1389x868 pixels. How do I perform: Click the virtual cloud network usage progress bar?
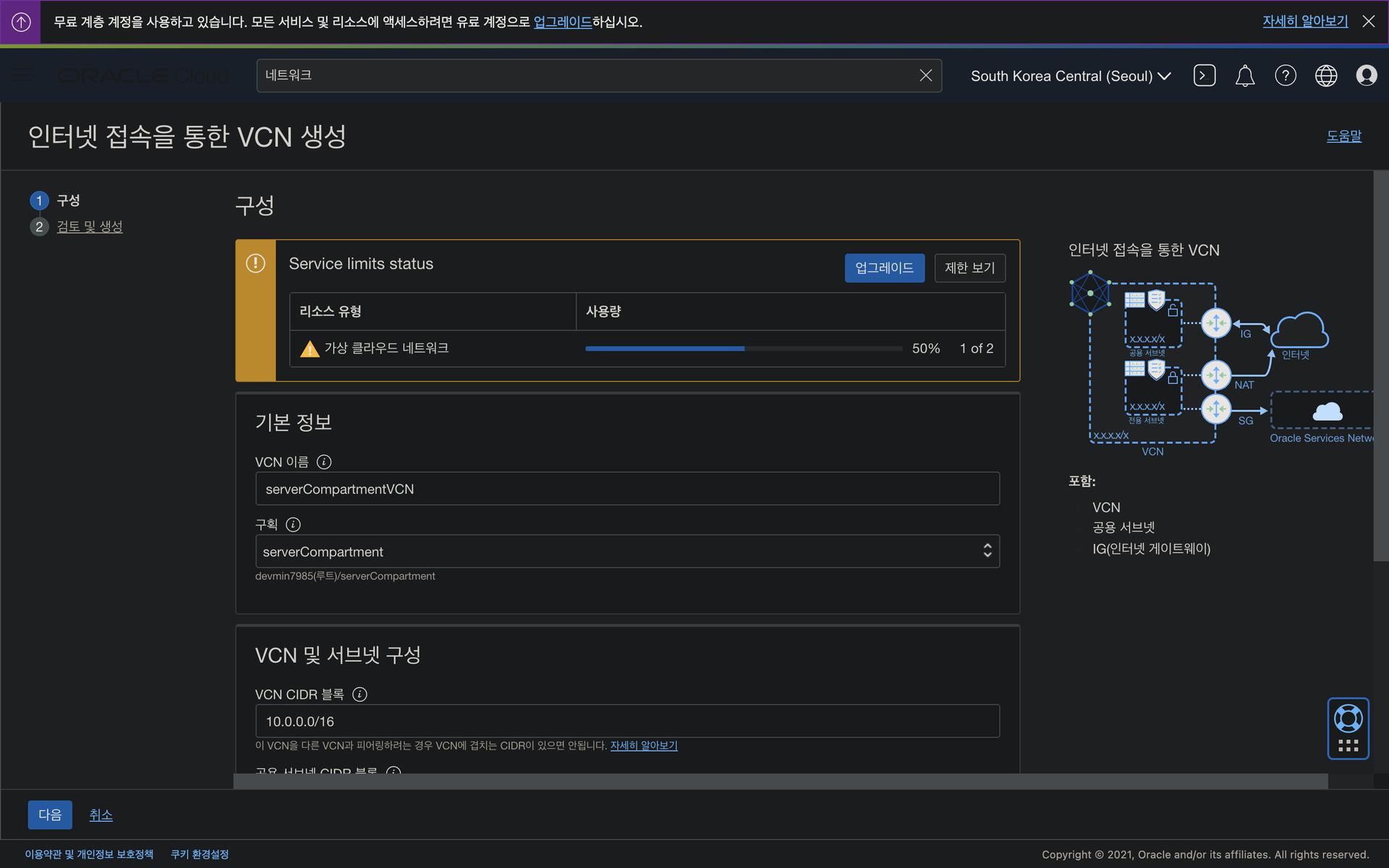[743, 349]
